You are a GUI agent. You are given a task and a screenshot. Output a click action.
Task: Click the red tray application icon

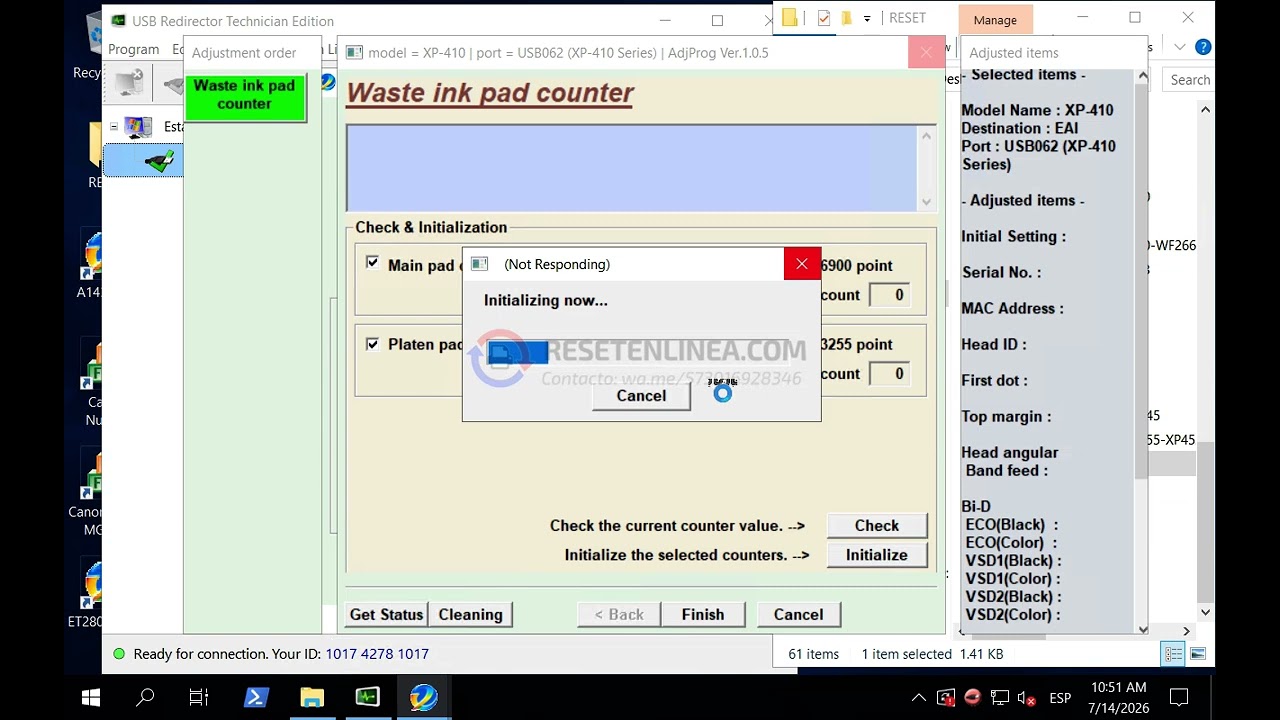point(972,698)
